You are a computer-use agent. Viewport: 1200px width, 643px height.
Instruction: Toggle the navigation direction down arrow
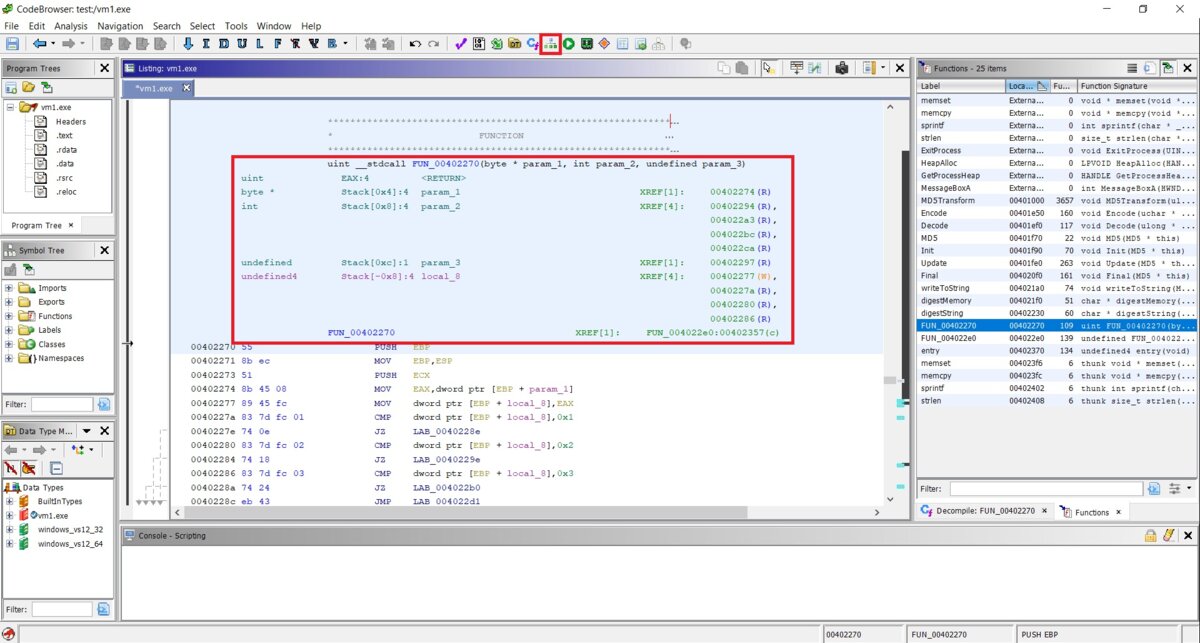click(188, 44)
